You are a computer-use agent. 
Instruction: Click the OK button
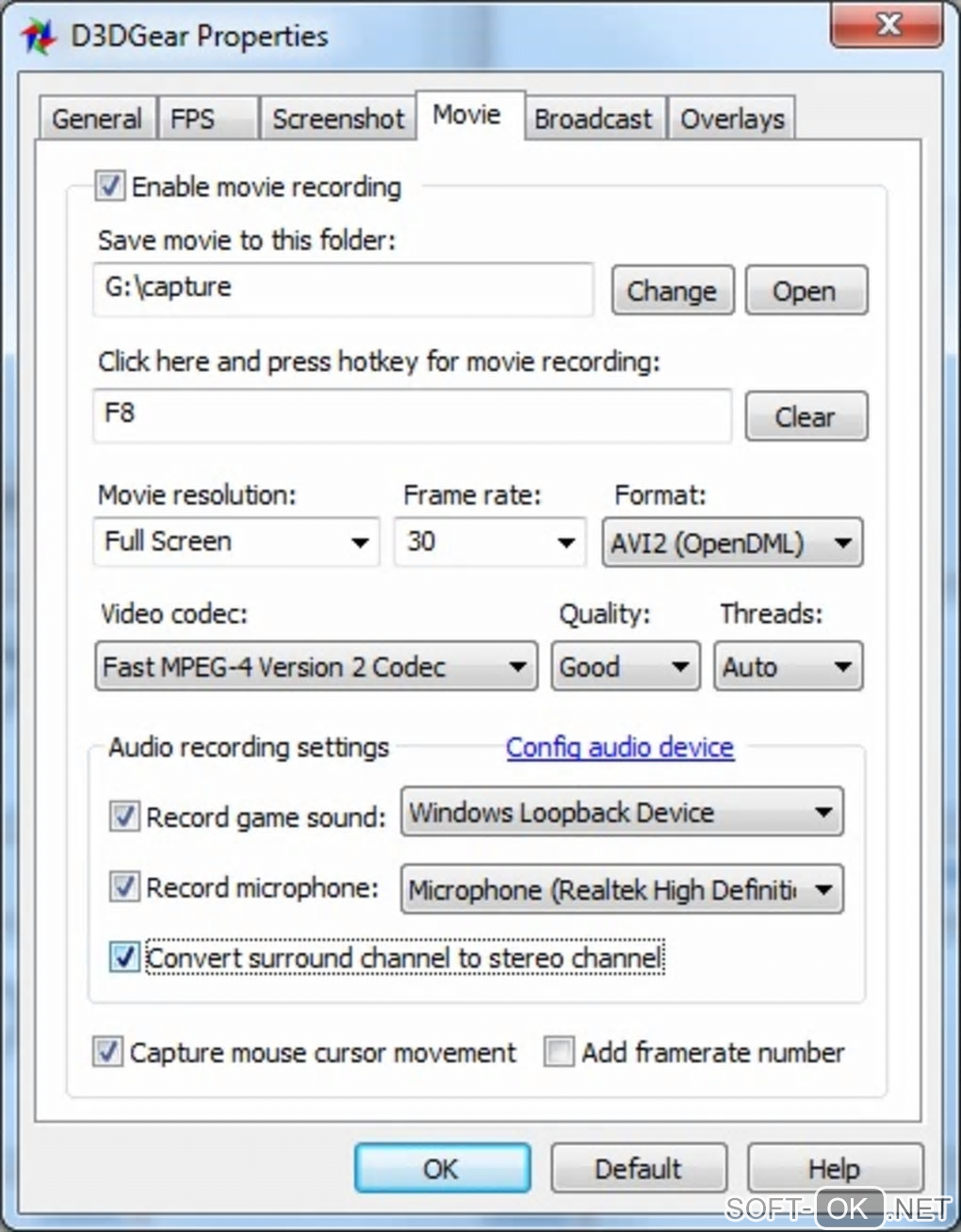[442, 1168]
